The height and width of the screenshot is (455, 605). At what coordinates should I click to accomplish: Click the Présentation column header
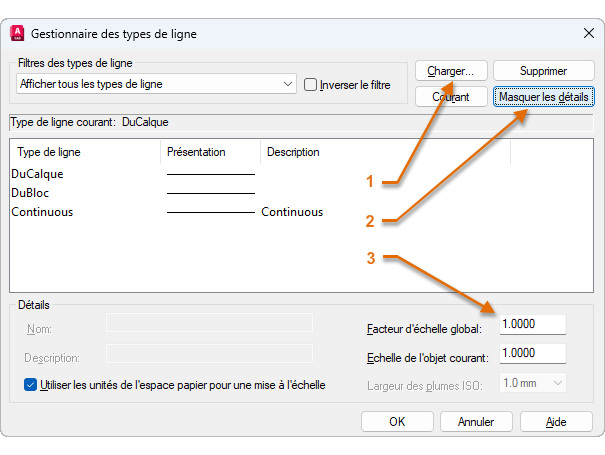[196, 152]
